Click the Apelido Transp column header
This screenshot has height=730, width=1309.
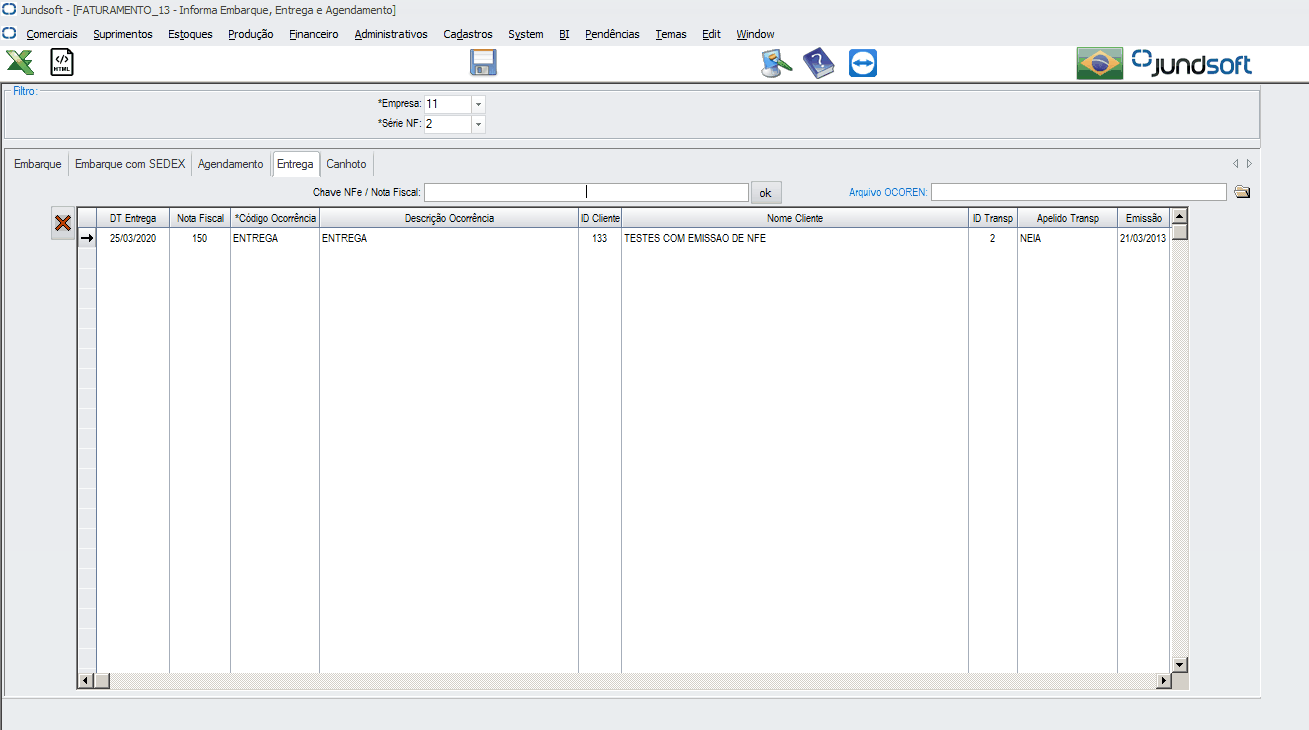(1067, 218)
